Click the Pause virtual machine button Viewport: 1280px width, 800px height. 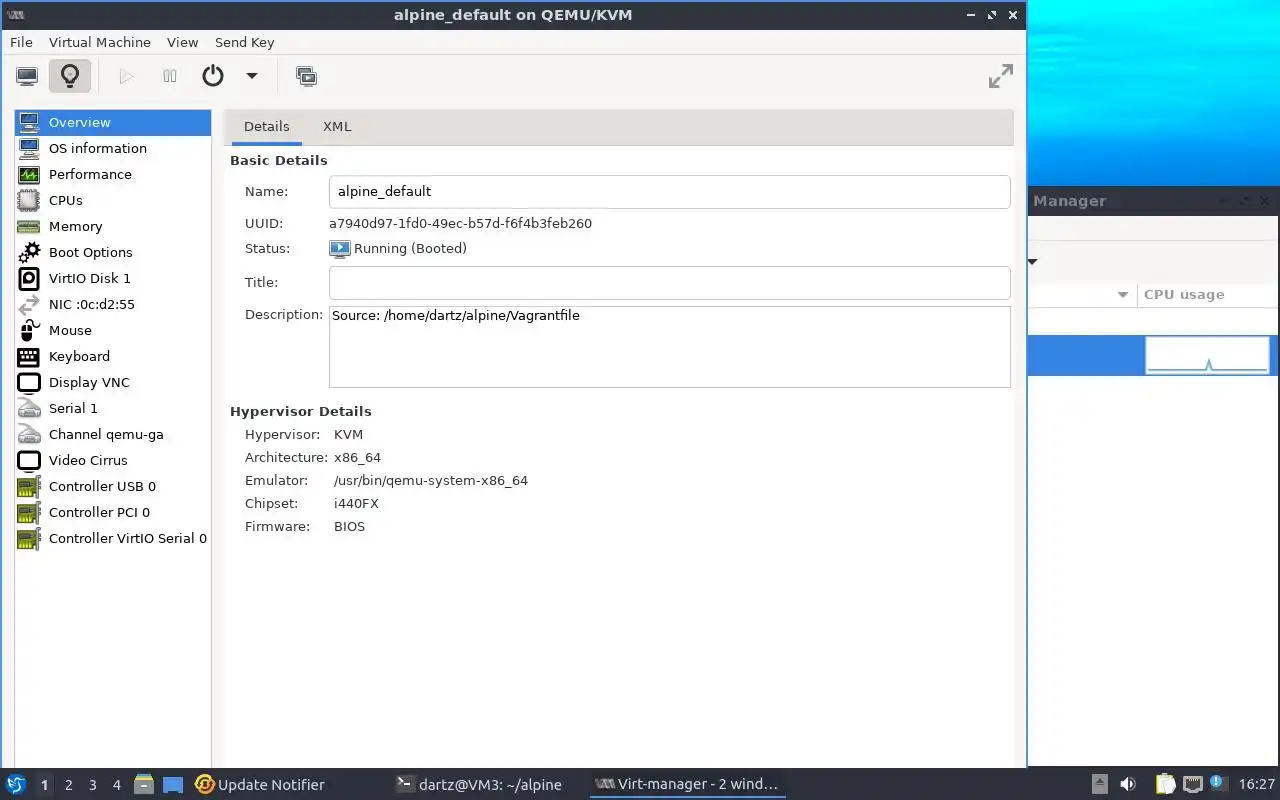[x=170, y=76]
